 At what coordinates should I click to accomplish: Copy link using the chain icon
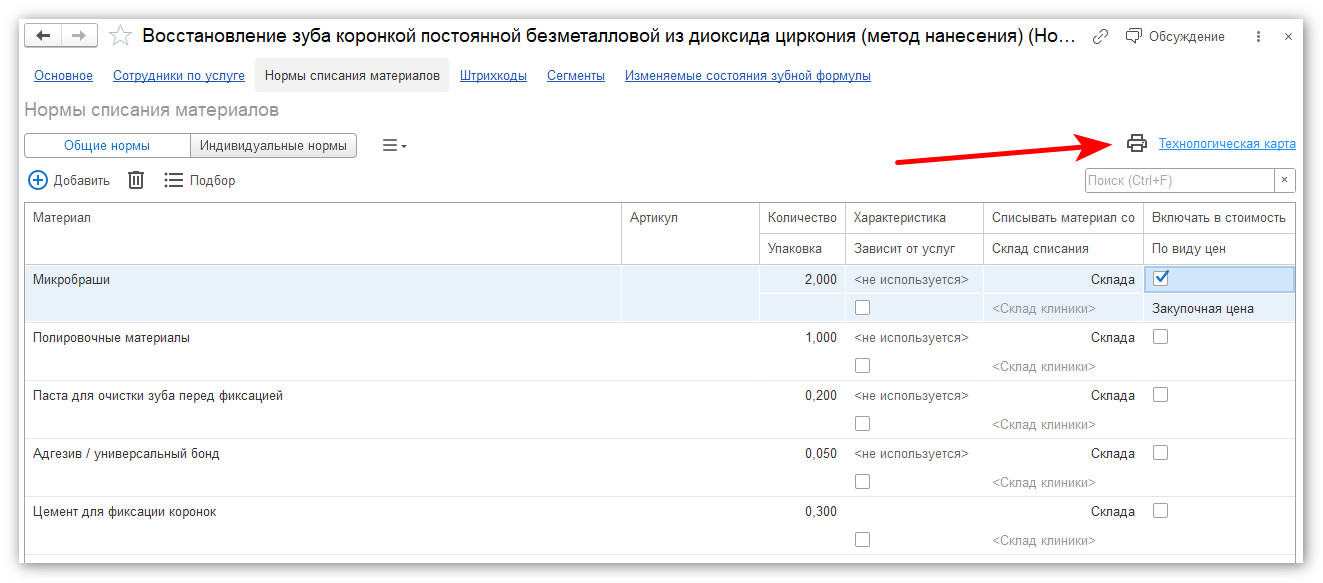coord(1101,36)
